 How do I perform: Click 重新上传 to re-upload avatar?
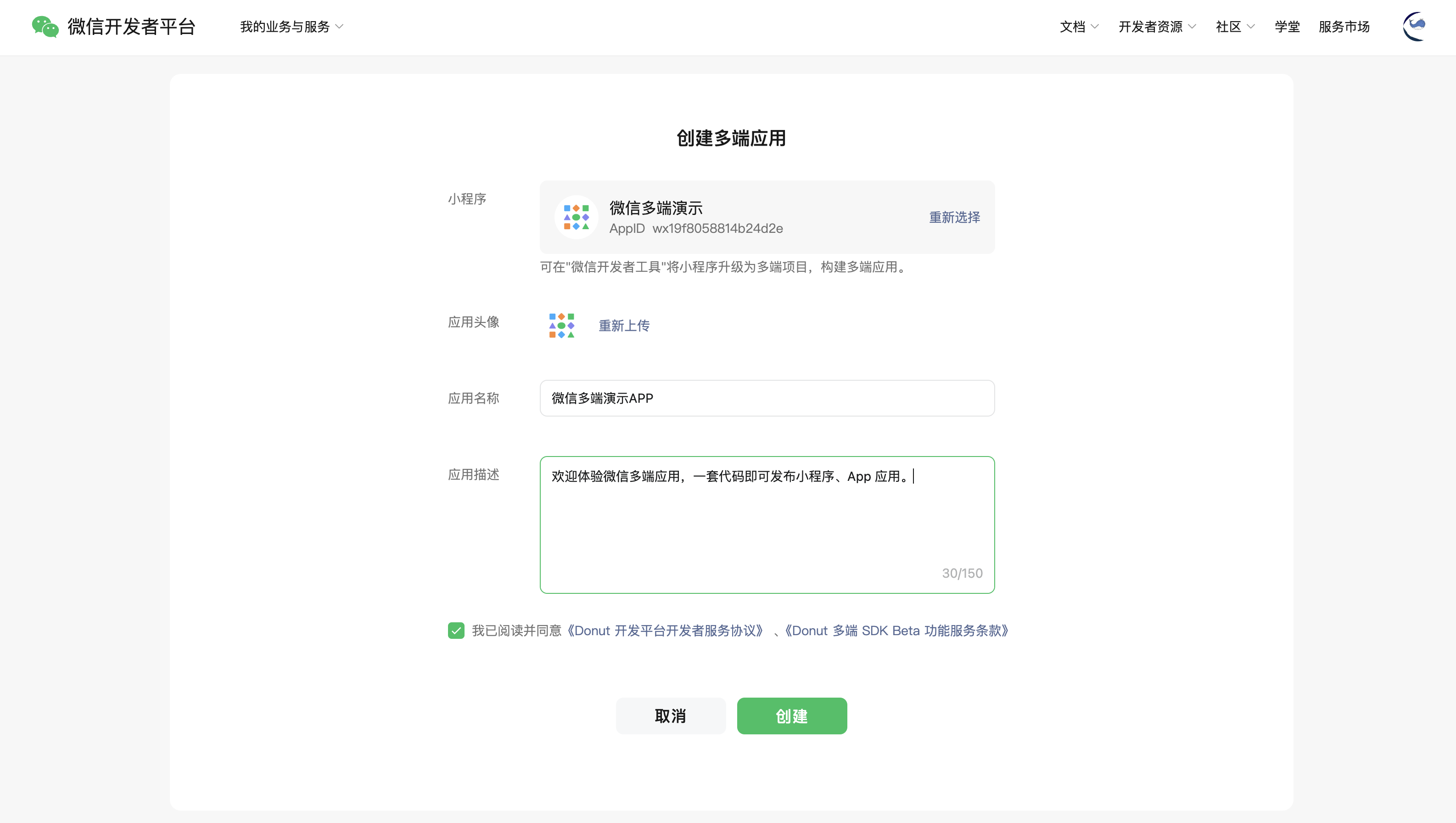point(624,326)
